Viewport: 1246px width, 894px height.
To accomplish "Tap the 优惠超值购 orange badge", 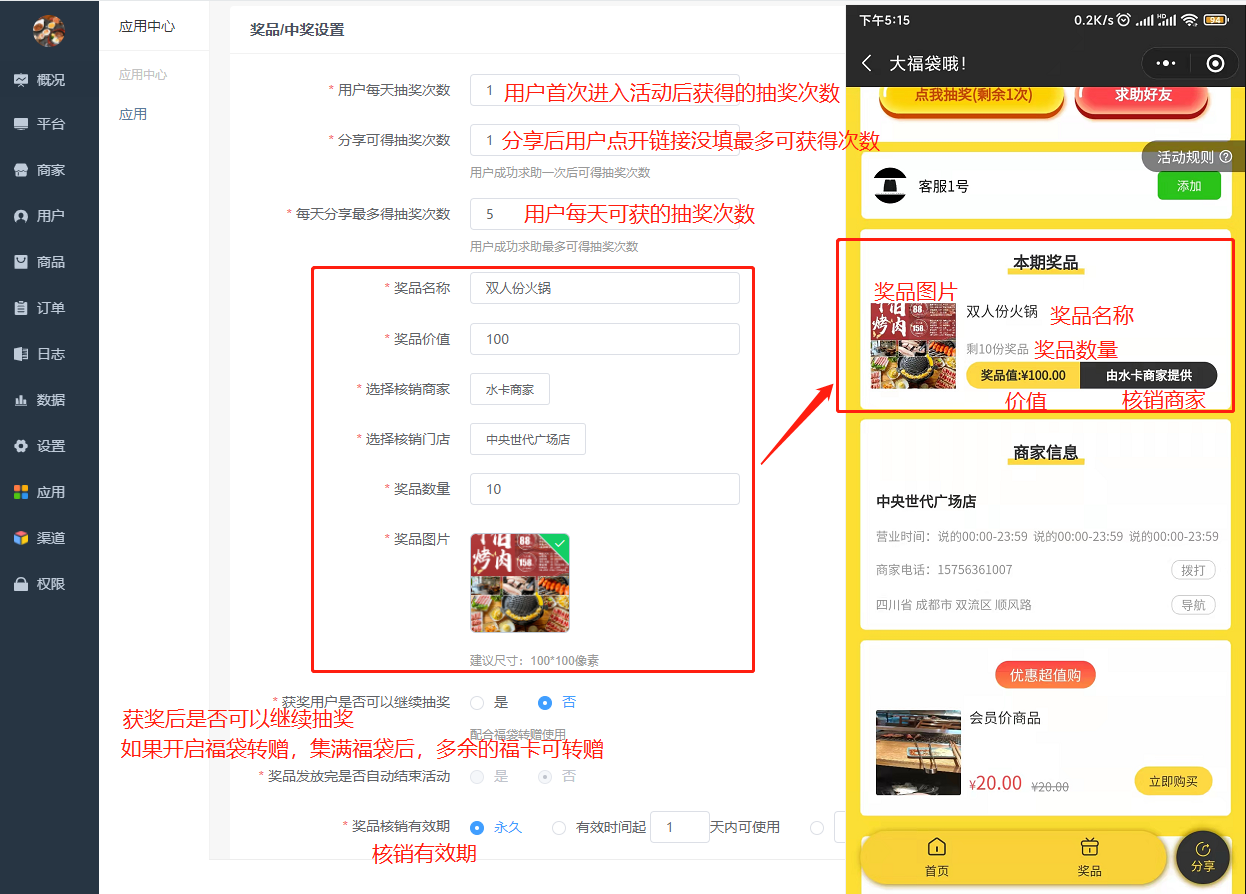I will 1045,675.
